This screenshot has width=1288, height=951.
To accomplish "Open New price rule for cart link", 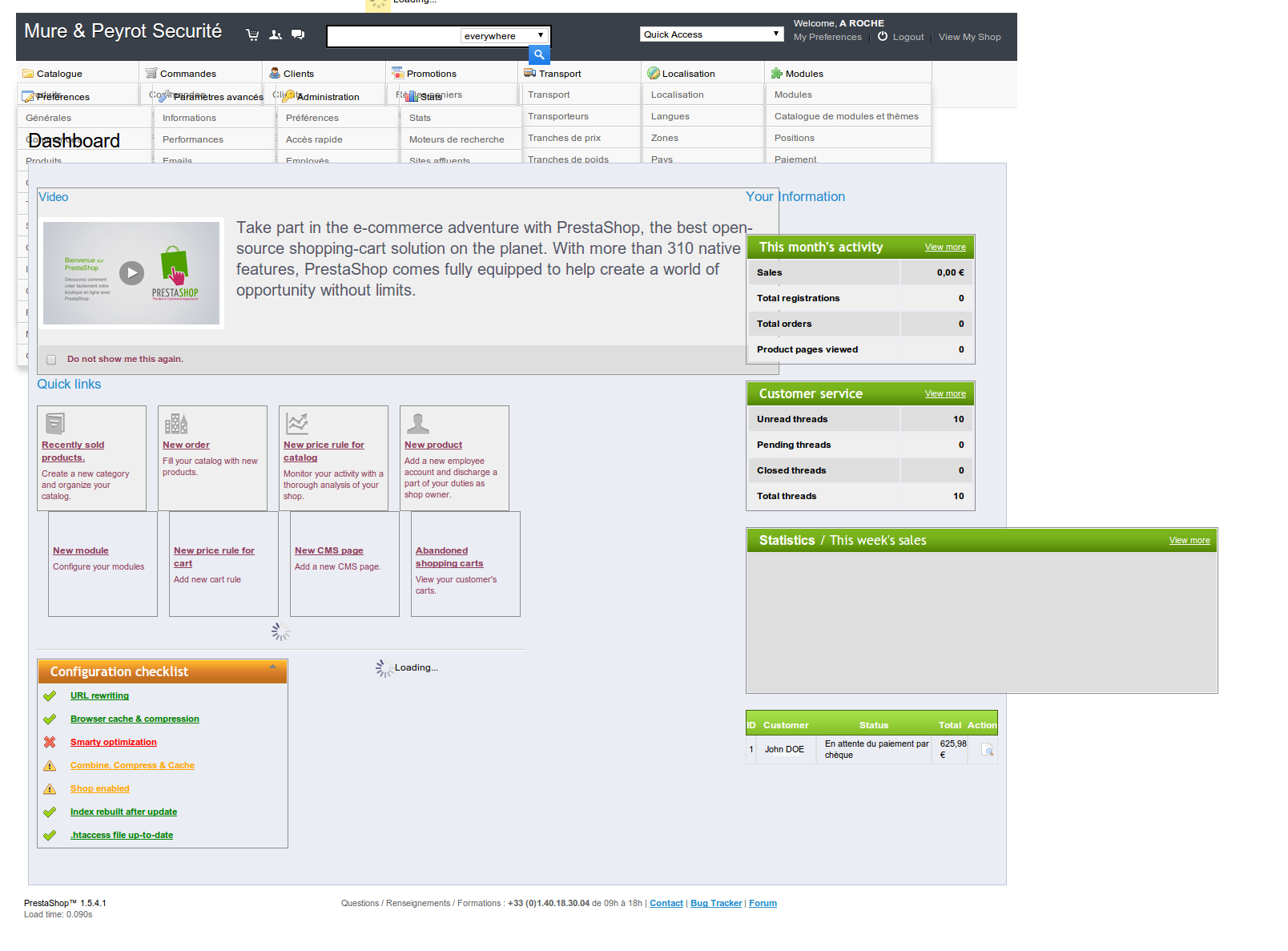I will (214, 557).
